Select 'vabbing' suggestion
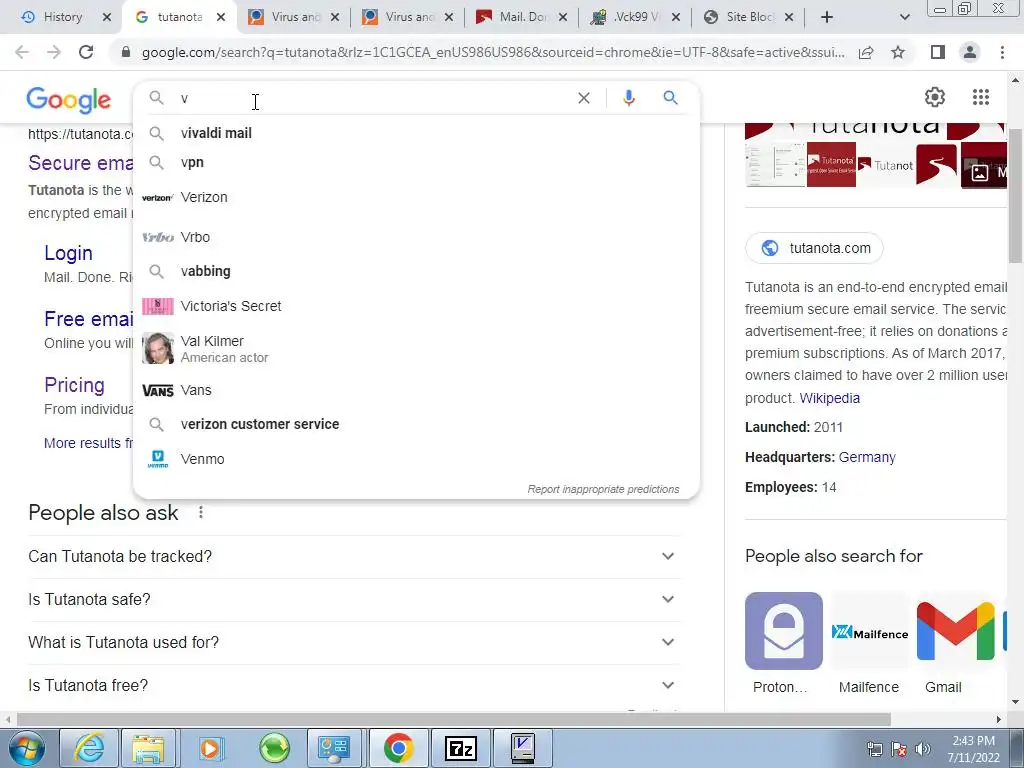 point(416,271)
